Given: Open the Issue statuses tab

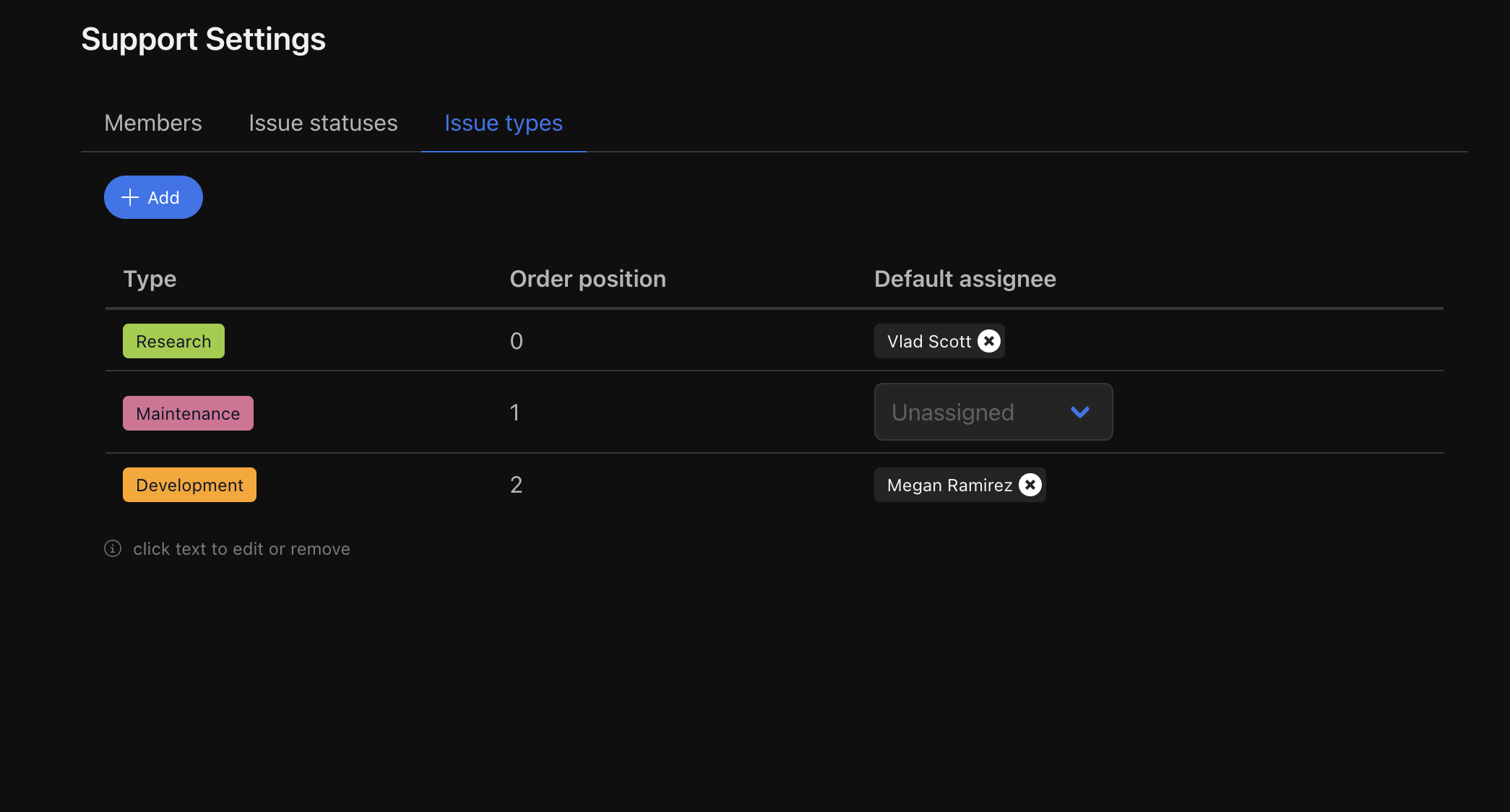Looking at the screenshot, I should point(323,123).
